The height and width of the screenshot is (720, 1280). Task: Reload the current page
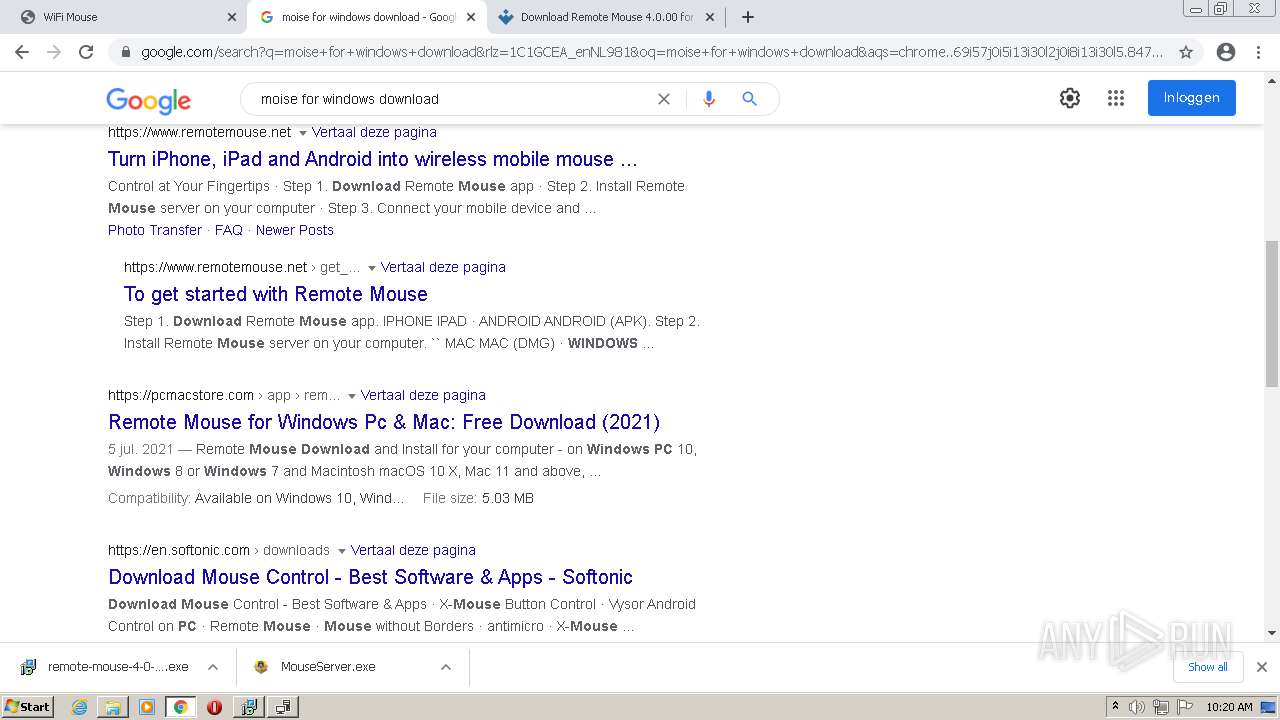point(86,52)
